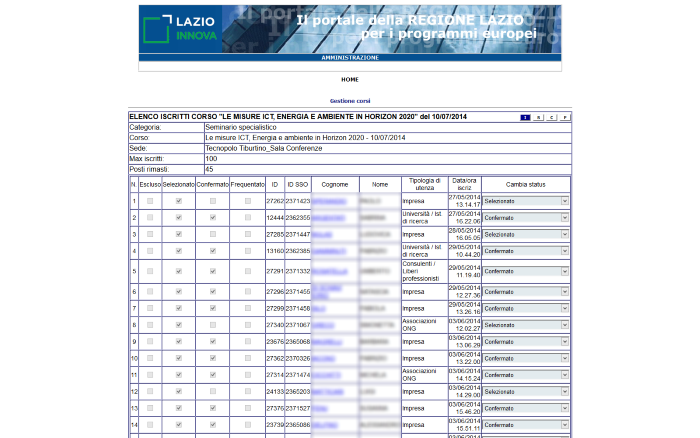Click the 'Seminario specialistico' category value
This screenshot has height=438, width=700.
[241, 127]
